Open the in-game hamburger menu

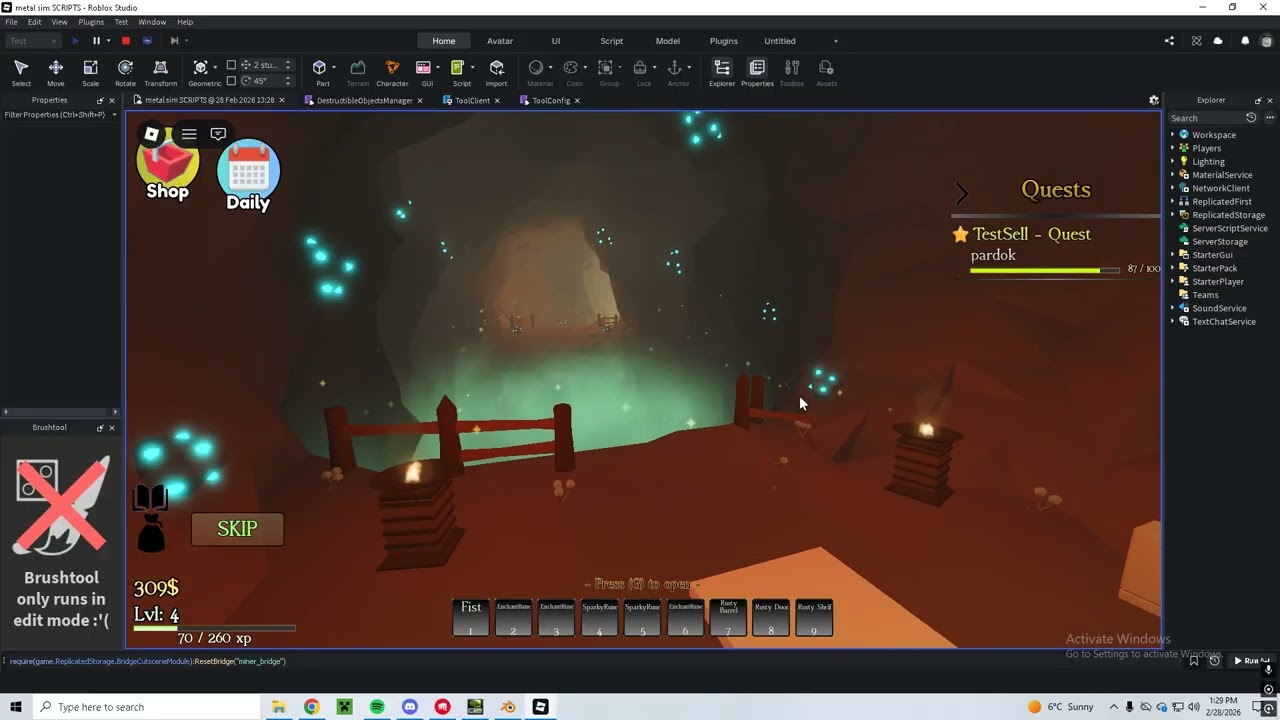click(x=189, y=134)
